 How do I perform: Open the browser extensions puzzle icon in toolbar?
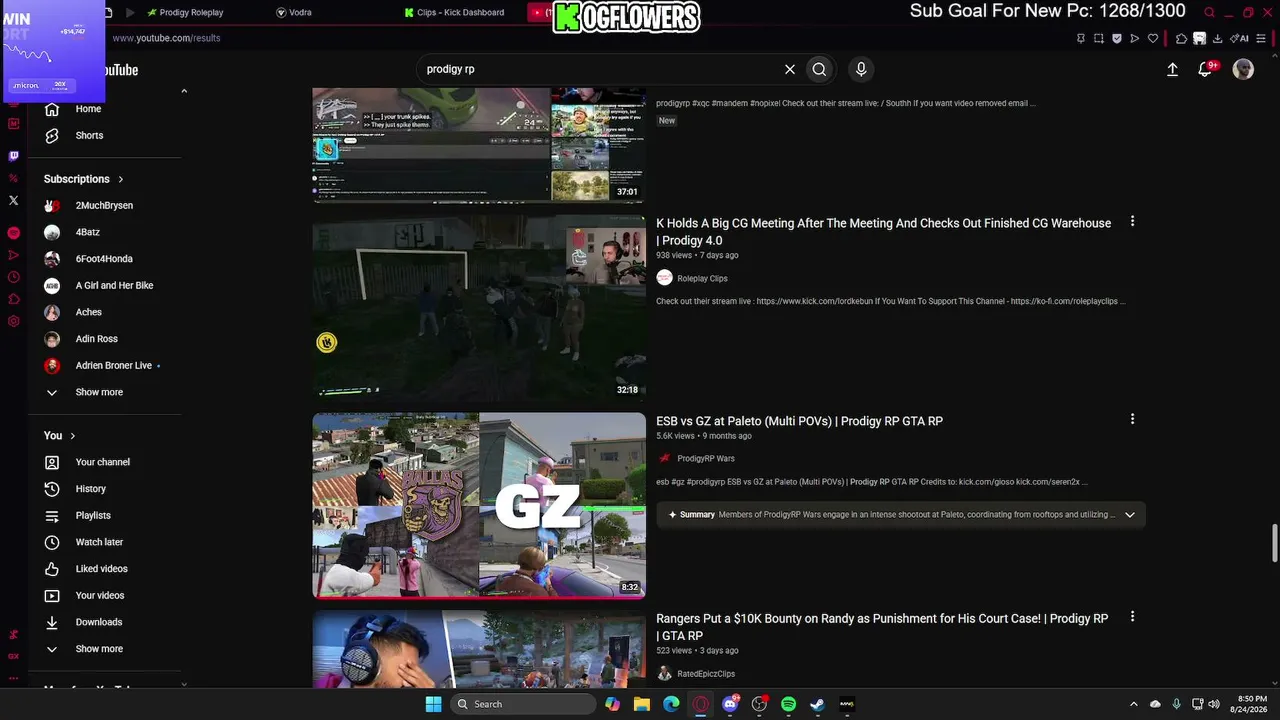tap(1181, 38)
